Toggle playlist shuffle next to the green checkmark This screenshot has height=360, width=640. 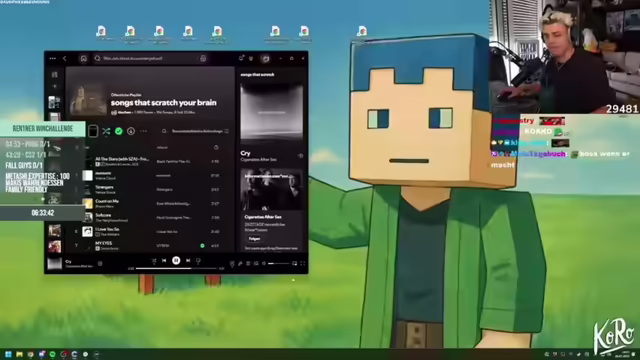point(106,131)
